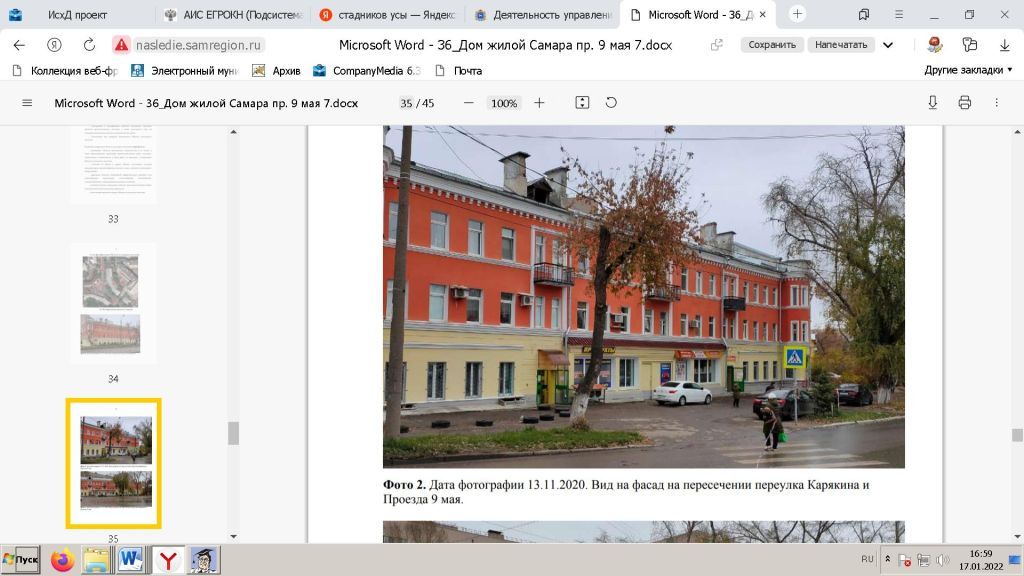Print the document using printer icon
Image resolution: width=1024 pixels, height=576 pixels.
pyautogui.click(x=964, y=103)
